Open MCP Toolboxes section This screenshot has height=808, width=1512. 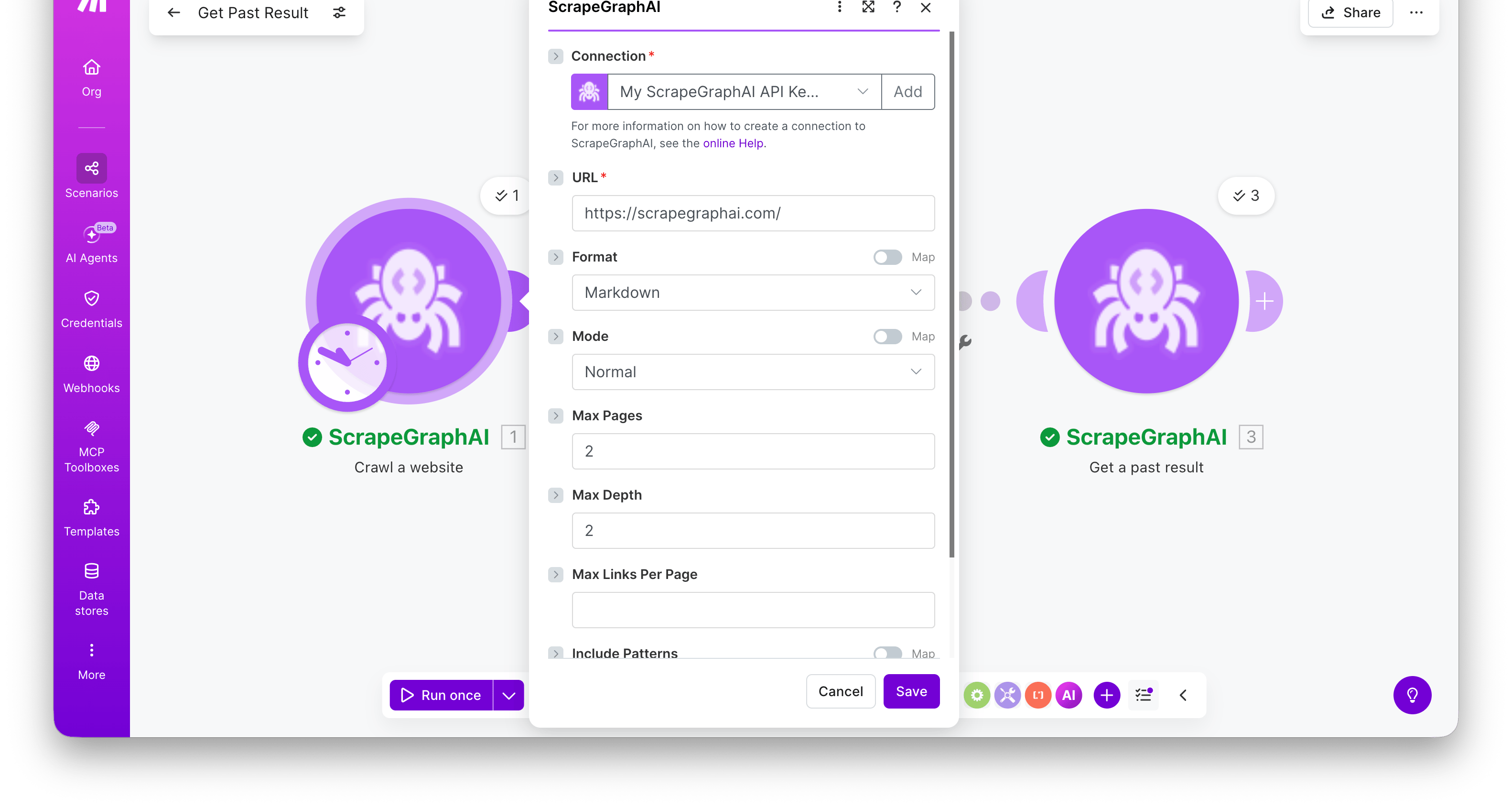coord(92,446)
